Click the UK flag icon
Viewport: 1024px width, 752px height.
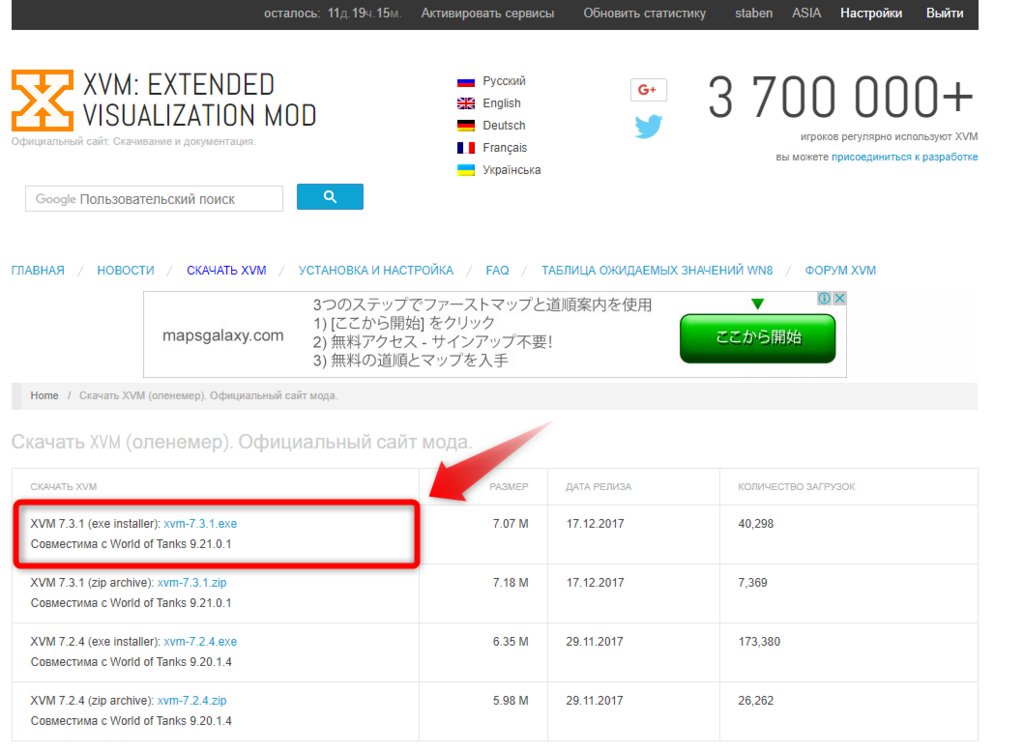pos(466,104)
